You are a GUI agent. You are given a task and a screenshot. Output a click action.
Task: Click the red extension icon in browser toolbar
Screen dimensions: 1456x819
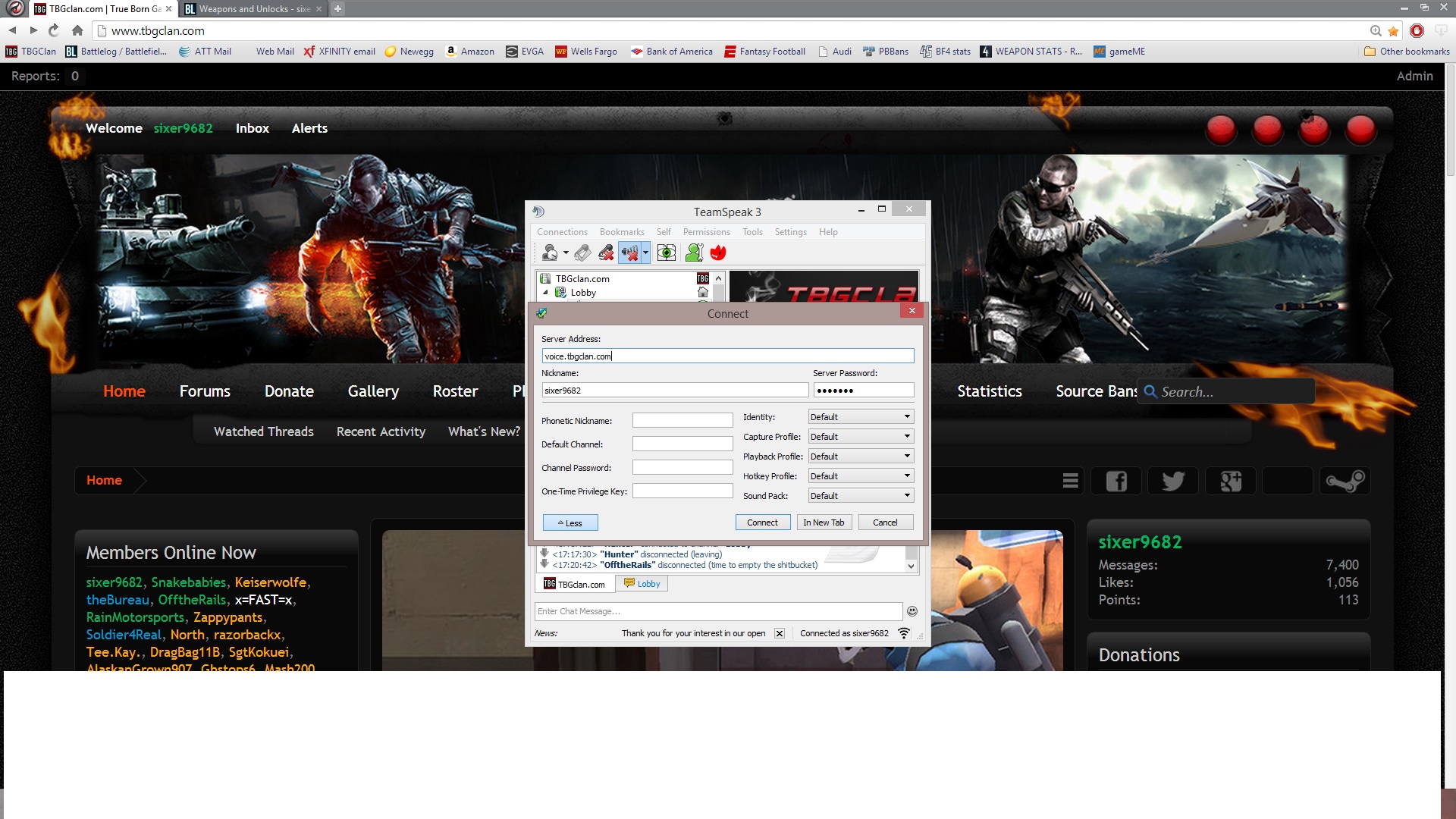[1417, 31]
